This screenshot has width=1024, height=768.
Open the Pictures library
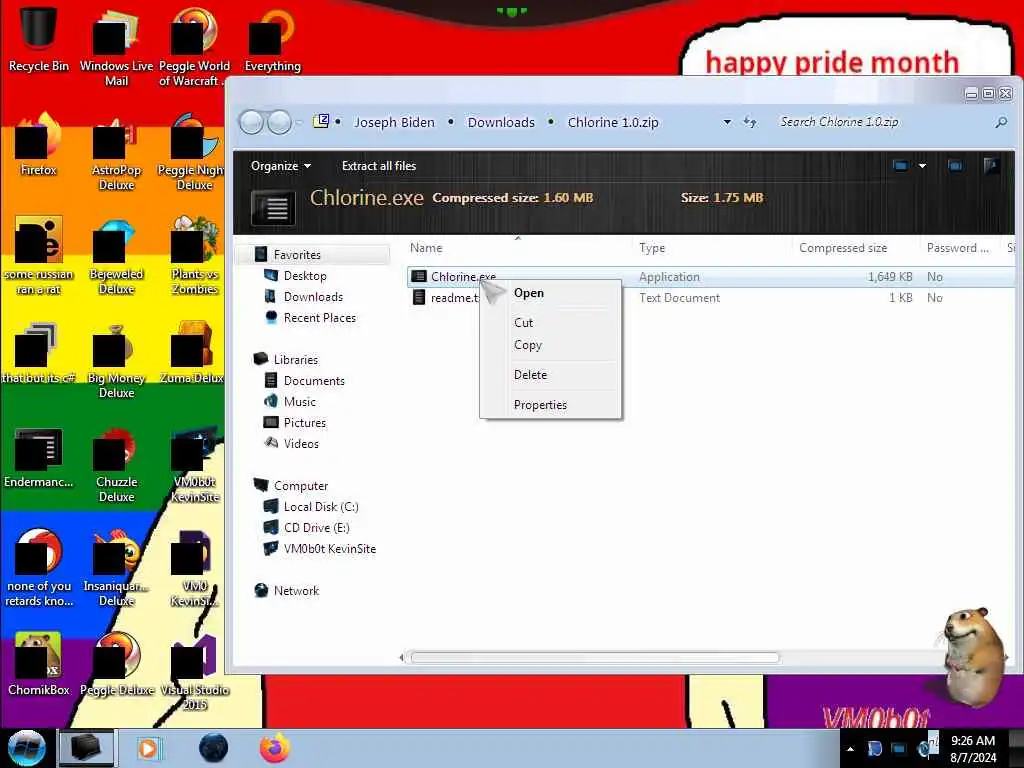(304, 423)
